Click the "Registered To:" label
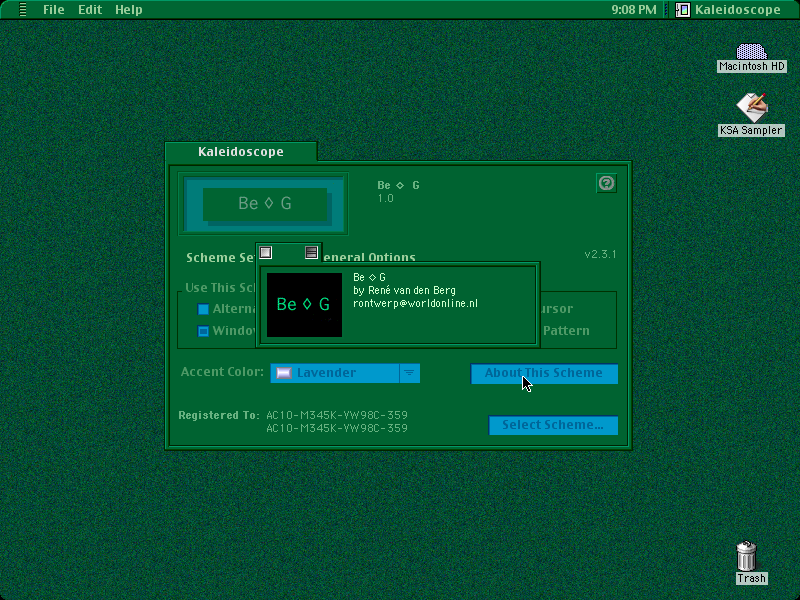Viewport: 800px width, 600px height. coord(219,415)
